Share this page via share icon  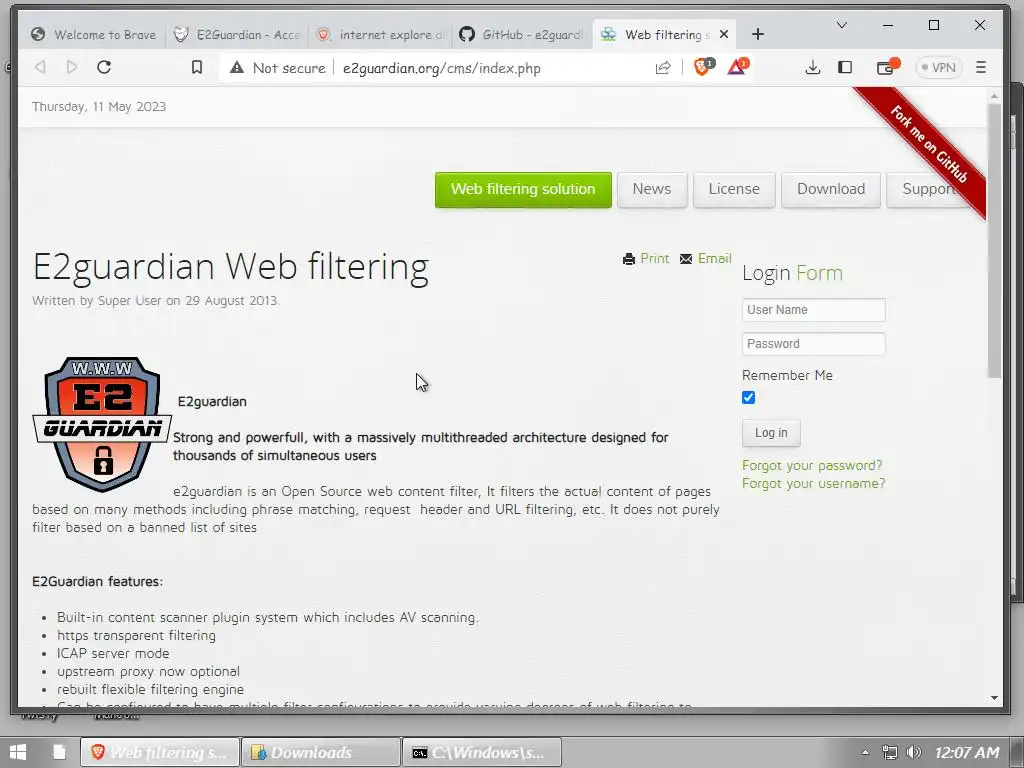pyautogui.click(x=663, y=68)
